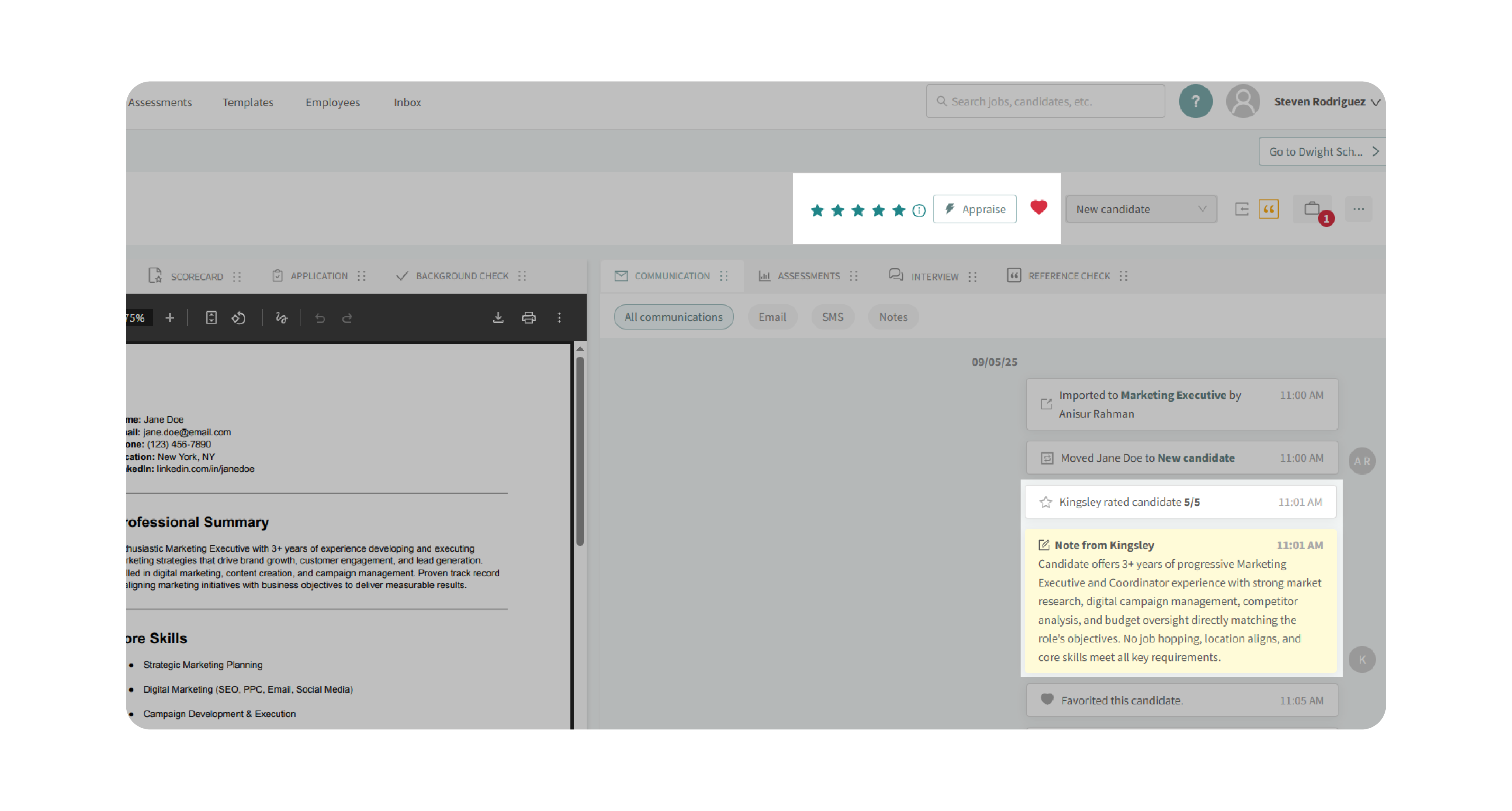Viewport: 1512px width, 811px height.
Task: Open the help question mark icon
Action: pyautogui.click(x=1195, y=102)
